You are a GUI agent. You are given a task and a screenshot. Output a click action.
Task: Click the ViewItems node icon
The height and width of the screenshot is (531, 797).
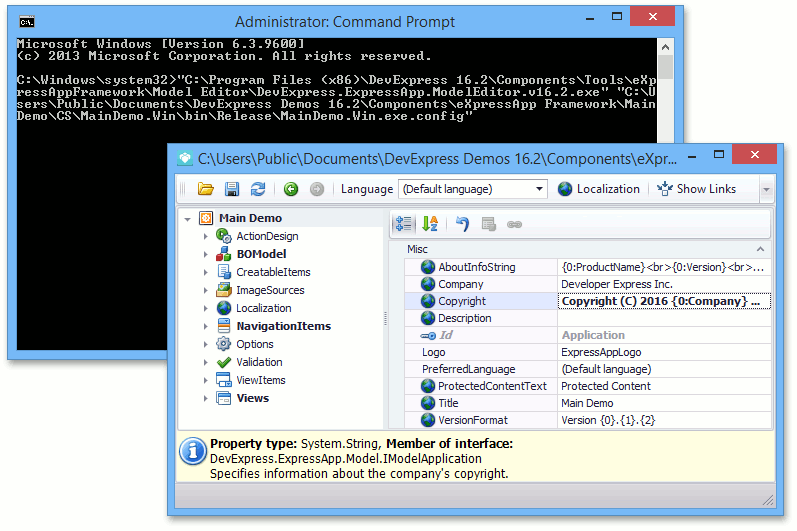click(x=224, y=380)
